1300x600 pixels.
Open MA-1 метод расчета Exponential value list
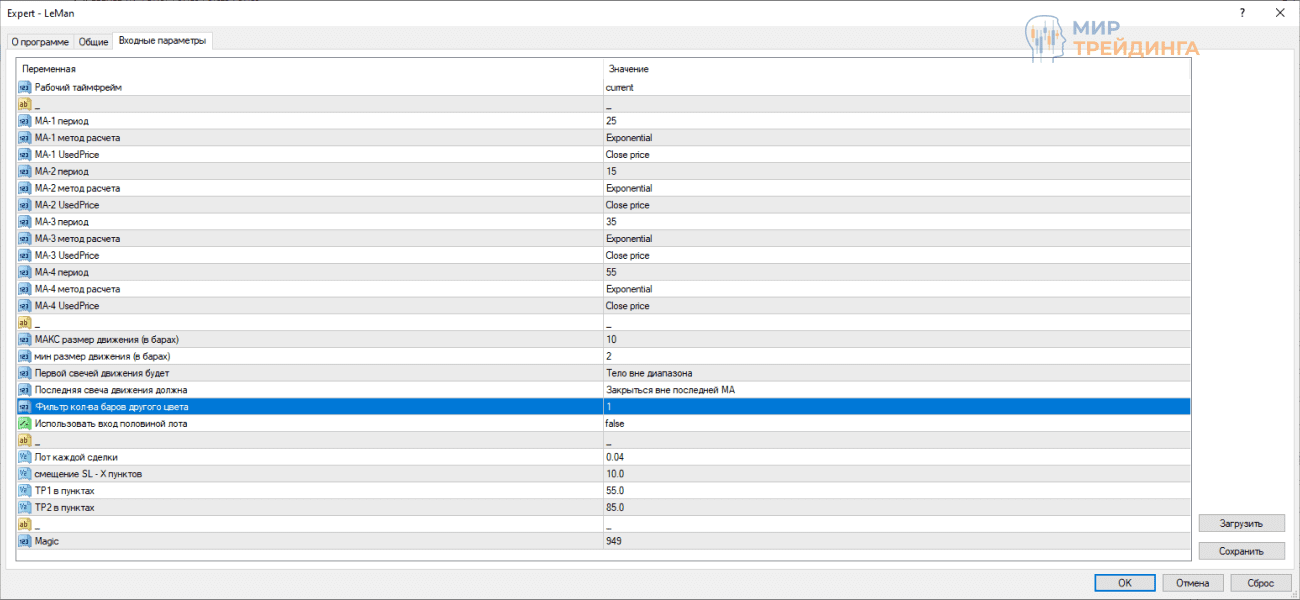tap(628, 138)
